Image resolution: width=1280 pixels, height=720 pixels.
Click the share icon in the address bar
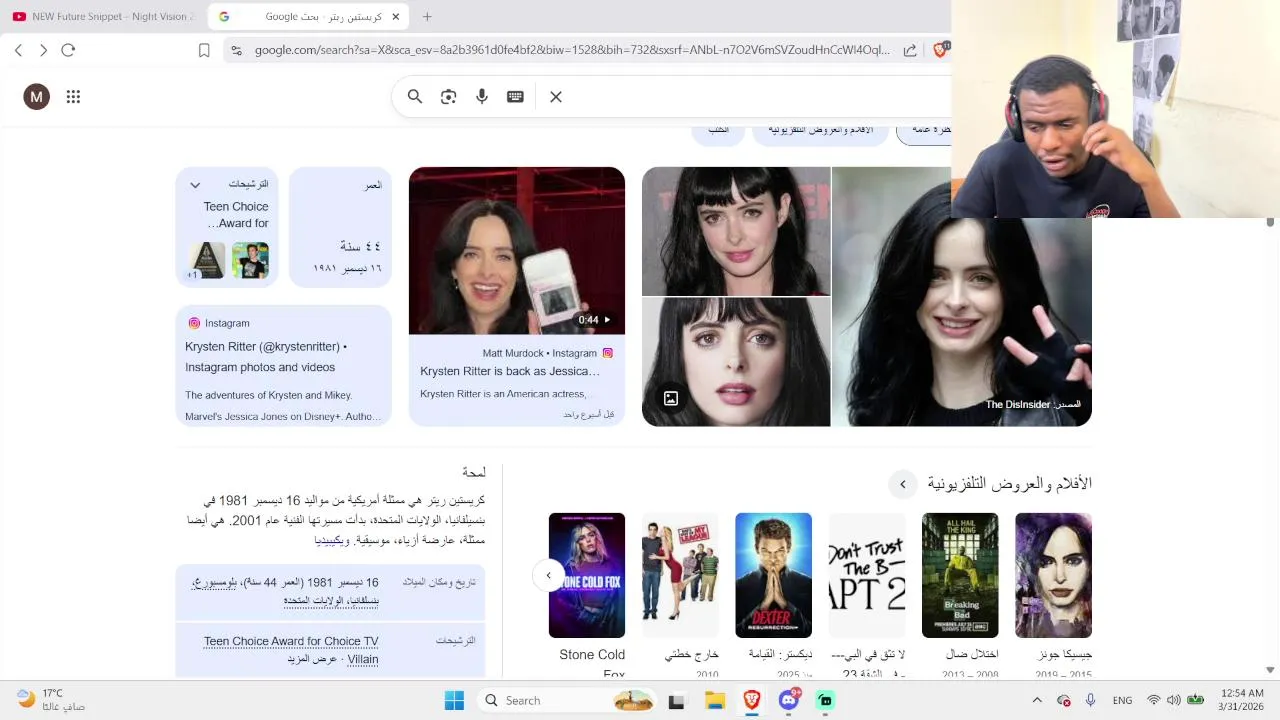[910, 50]
